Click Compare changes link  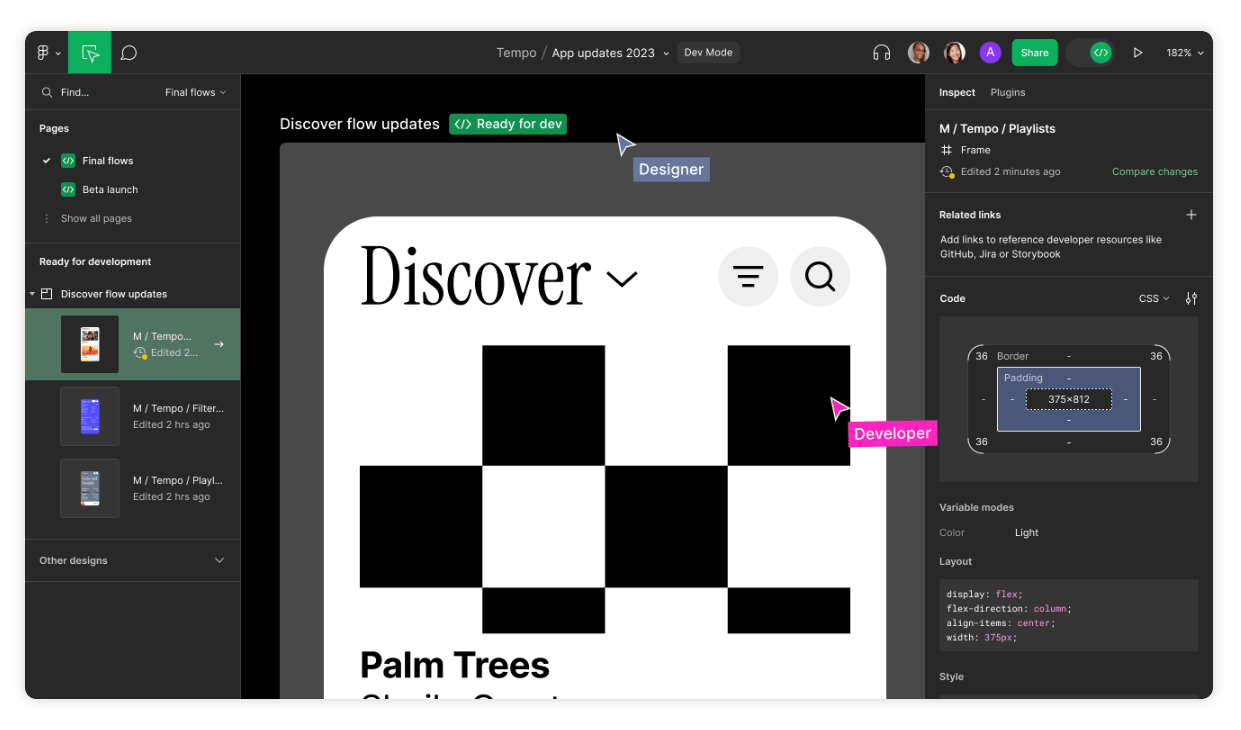click(x=1155, y=172)
